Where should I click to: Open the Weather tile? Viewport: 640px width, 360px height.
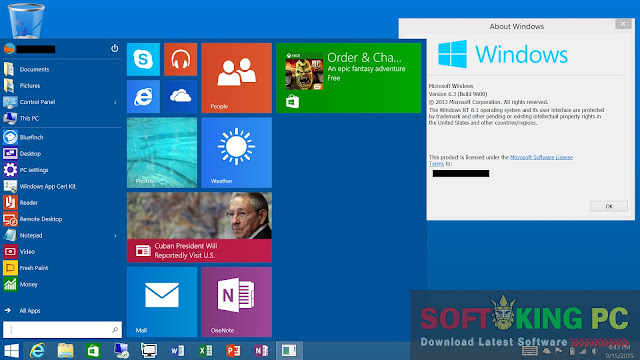[x=236, y=153]
